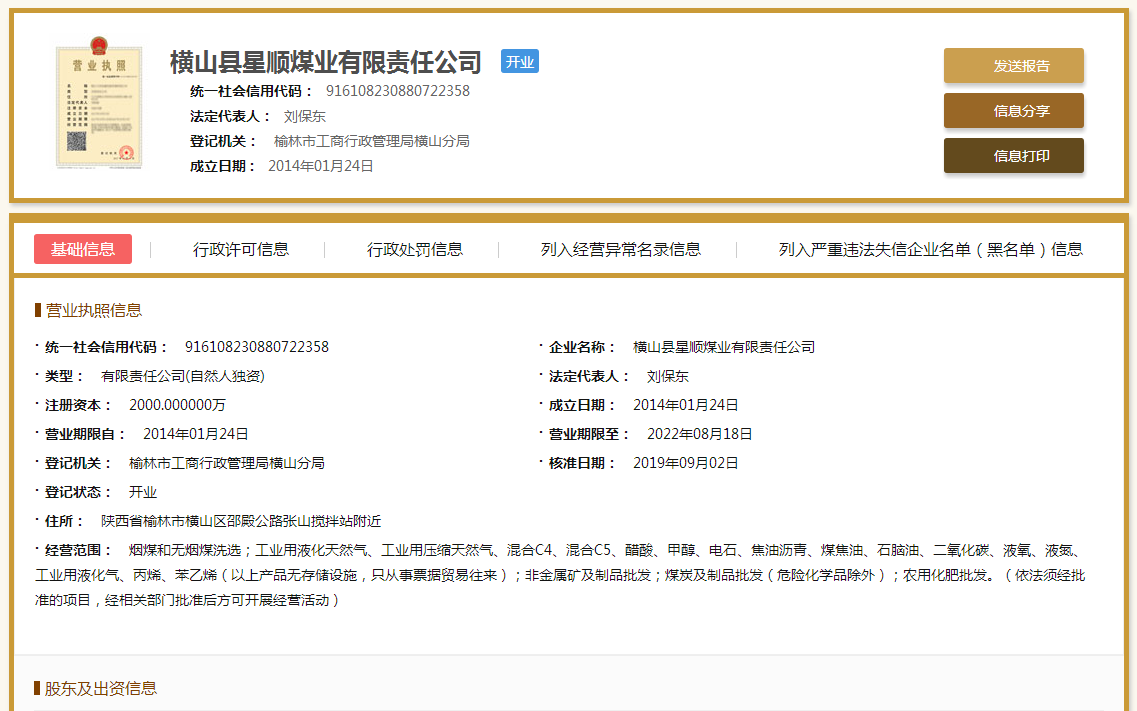1137x711 pixels.
Task: Click the 核准日期 value 2019年09月02日
Action: point(685,463)
